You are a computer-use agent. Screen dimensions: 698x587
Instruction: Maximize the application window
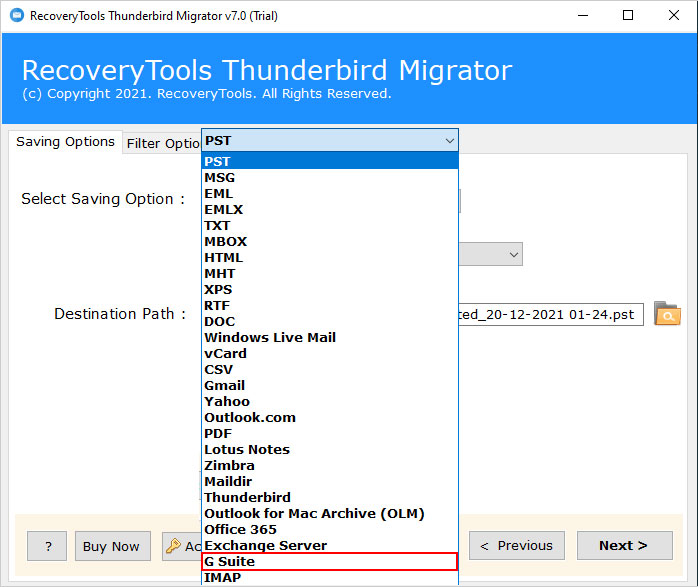(x=628, y=16)
